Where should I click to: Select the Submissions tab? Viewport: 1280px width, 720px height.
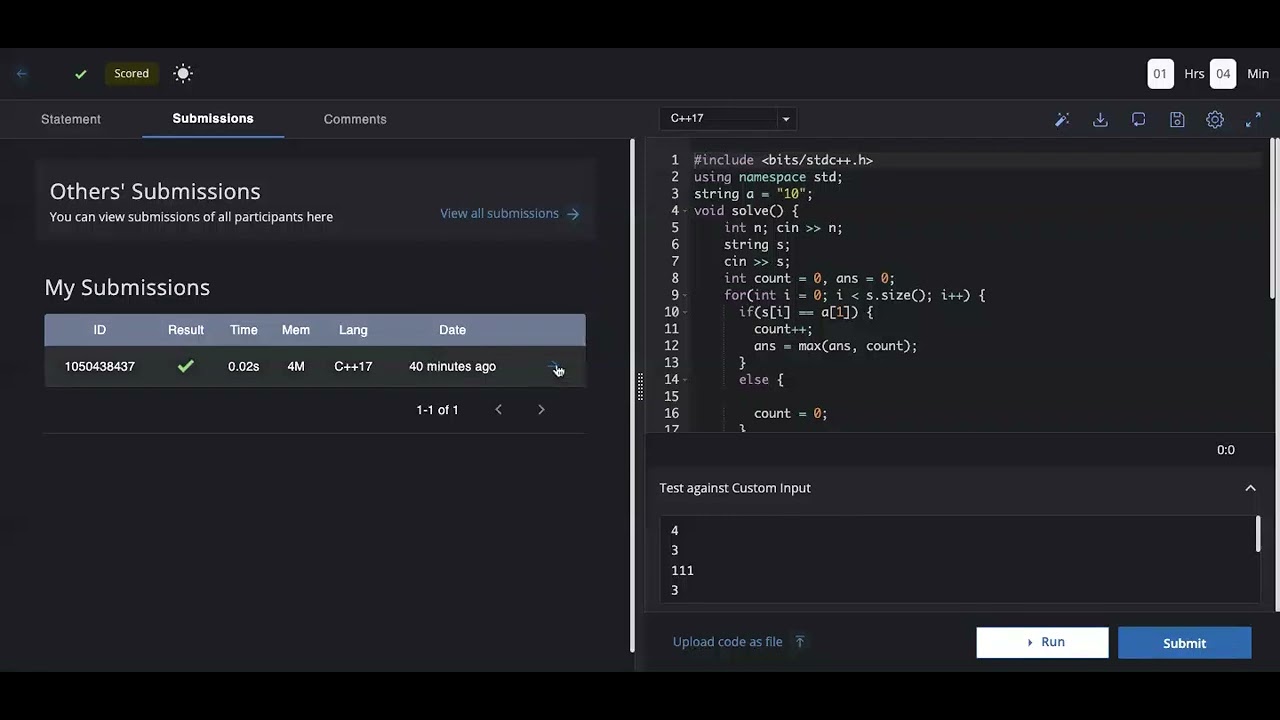[x=213, y=118]
